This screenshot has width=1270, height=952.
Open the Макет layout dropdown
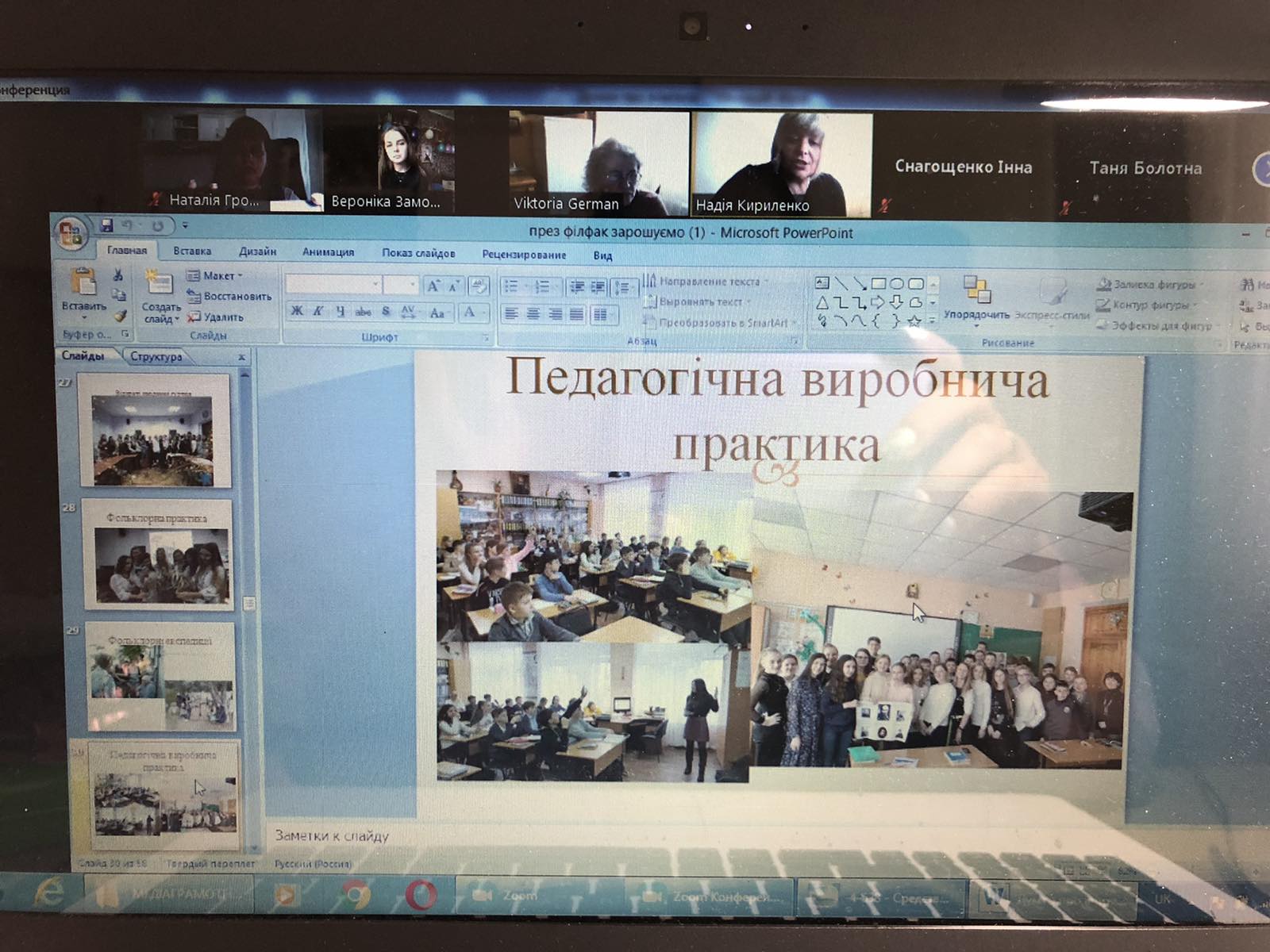(x=214, y=276)
